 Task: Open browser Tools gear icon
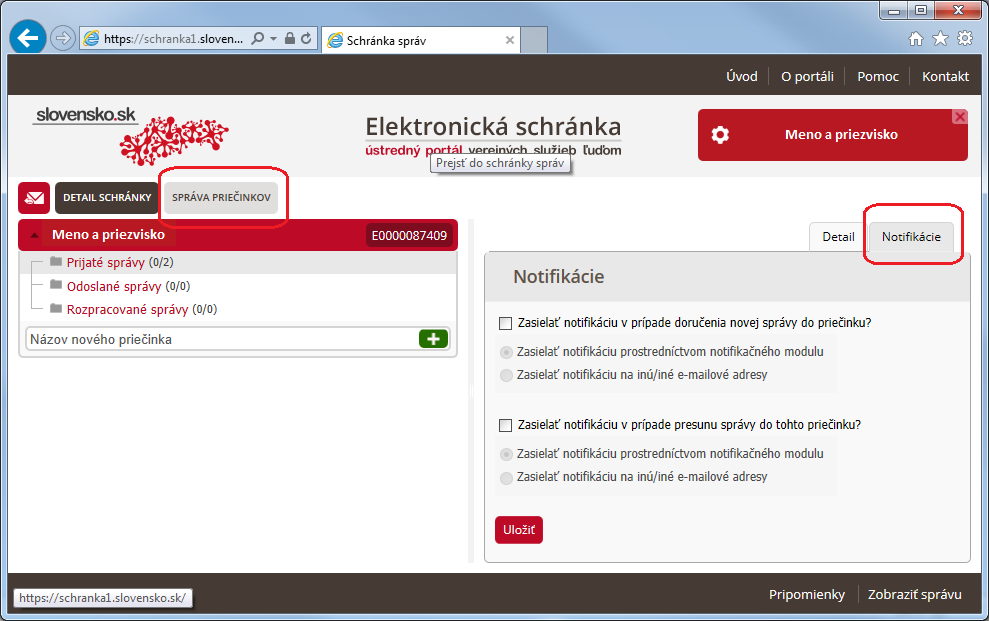click(x=965, y=39)
